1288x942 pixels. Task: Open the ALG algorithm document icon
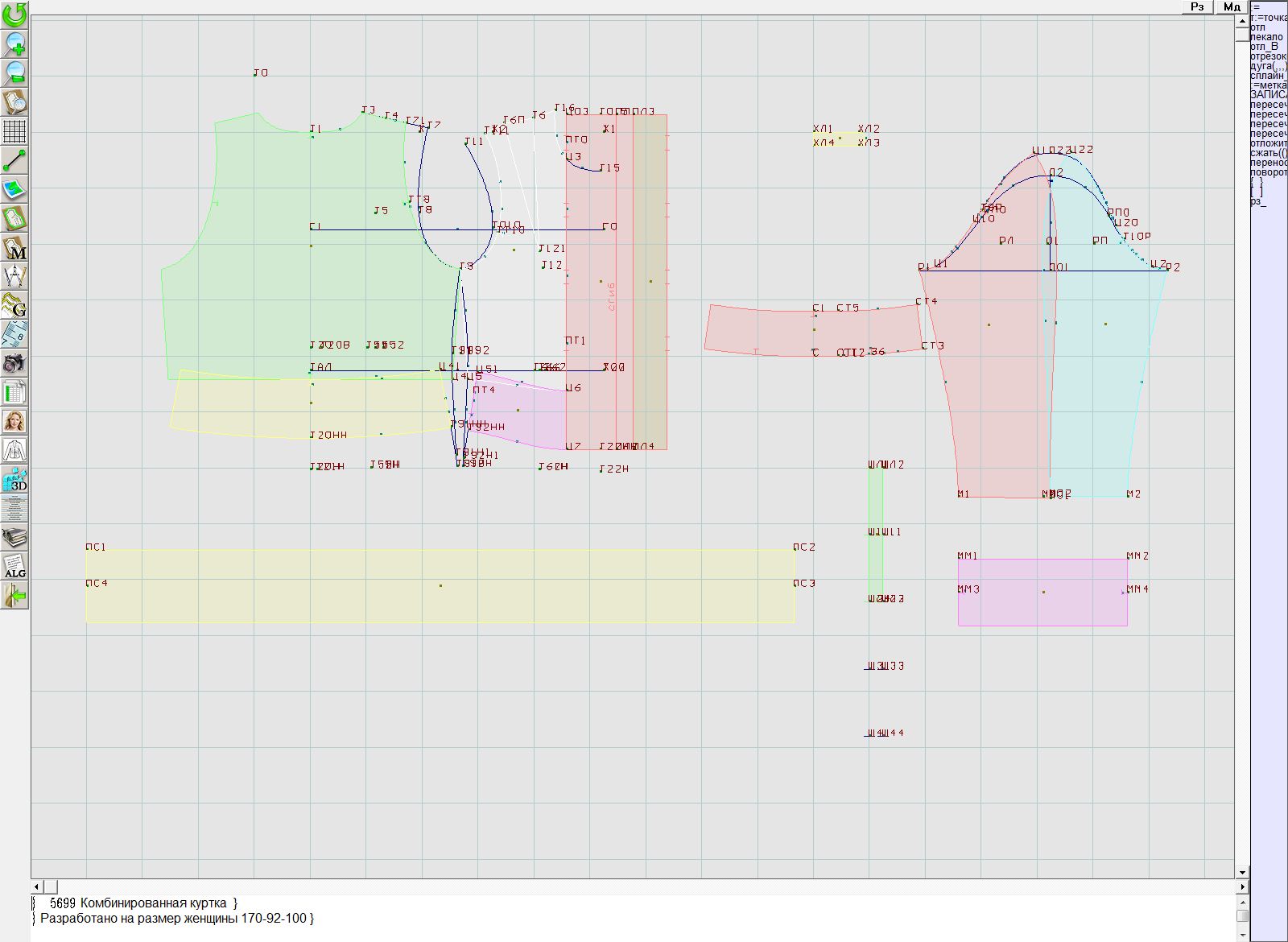point(14,567)
